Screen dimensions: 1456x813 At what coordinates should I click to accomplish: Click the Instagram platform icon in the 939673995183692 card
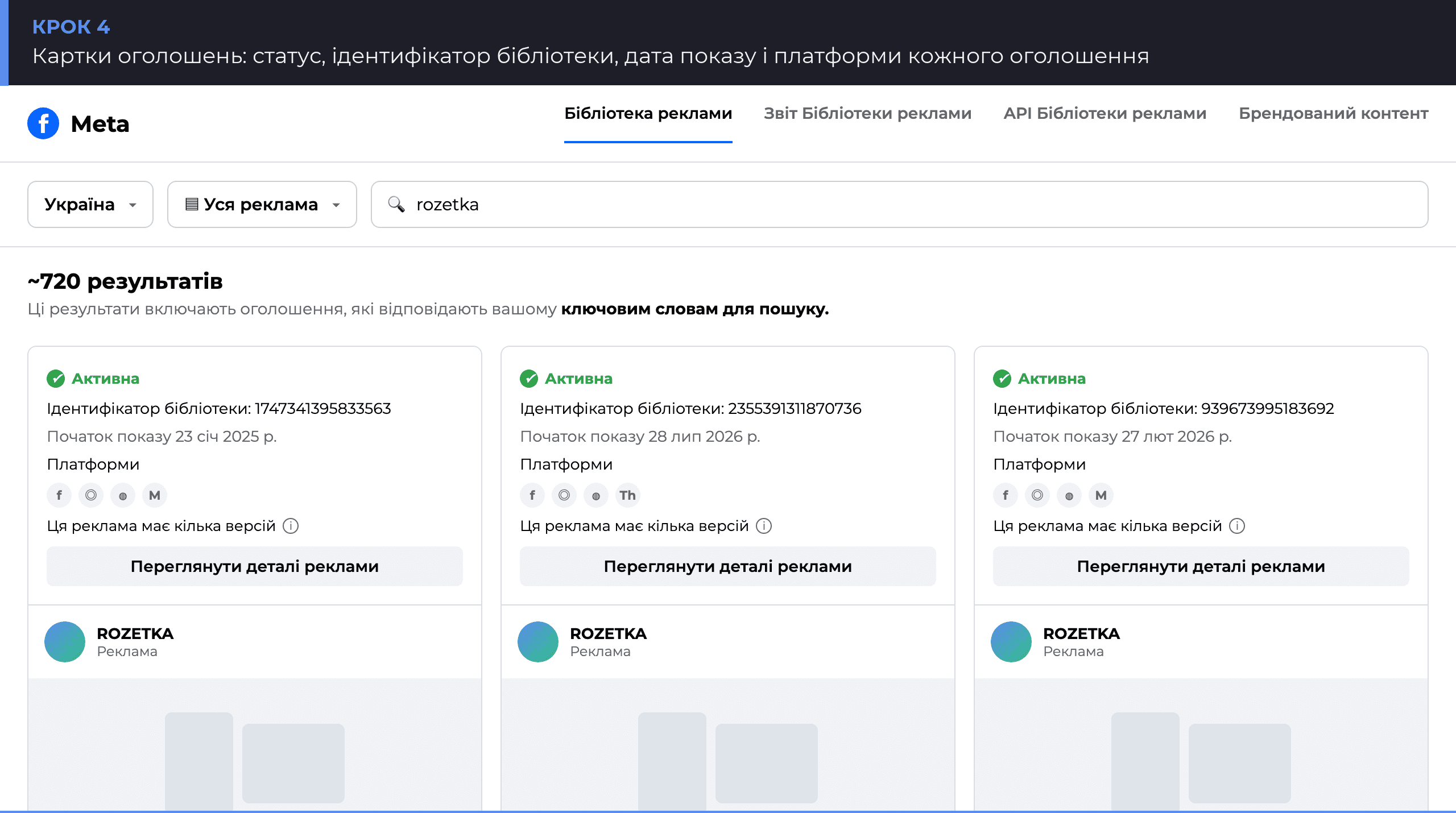pos(1037,495)
